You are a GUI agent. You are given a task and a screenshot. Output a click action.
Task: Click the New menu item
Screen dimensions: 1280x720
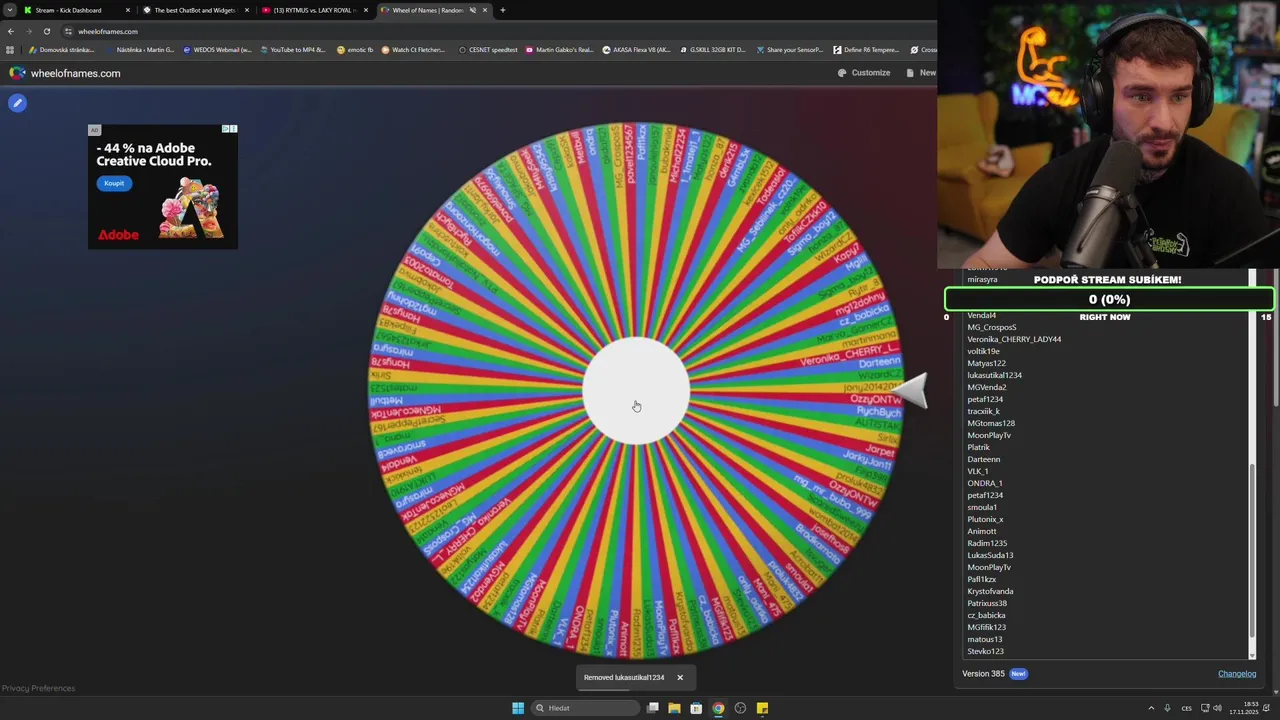click(x=921, y=73)
